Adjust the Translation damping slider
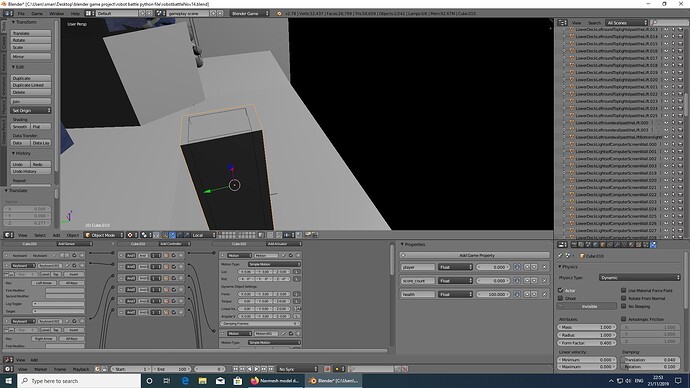Viewport: 690px width, 388px height. point(650,360)
